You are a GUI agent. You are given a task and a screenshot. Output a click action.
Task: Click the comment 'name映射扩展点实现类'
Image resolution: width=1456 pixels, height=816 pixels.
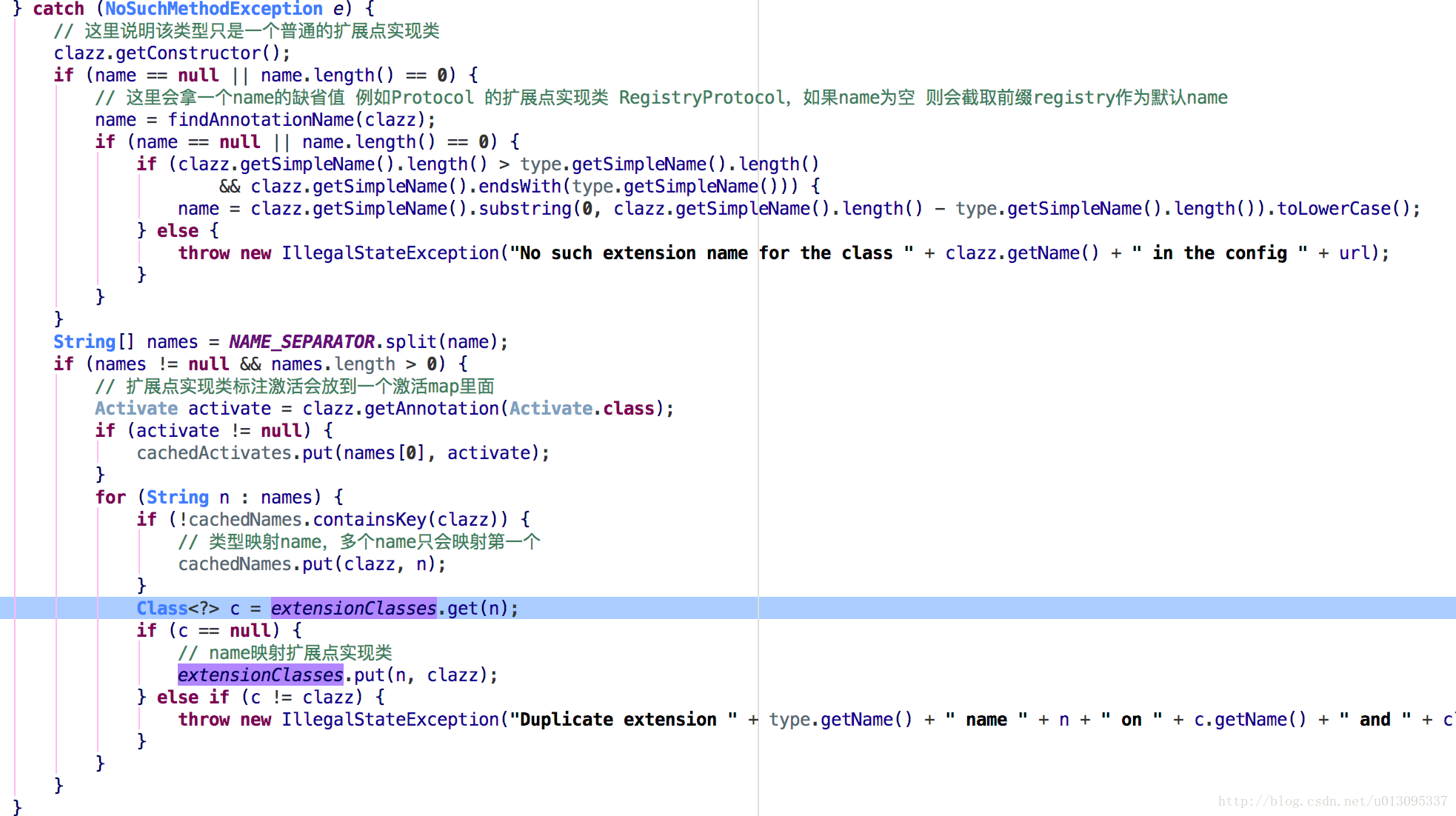click(285, 653)
